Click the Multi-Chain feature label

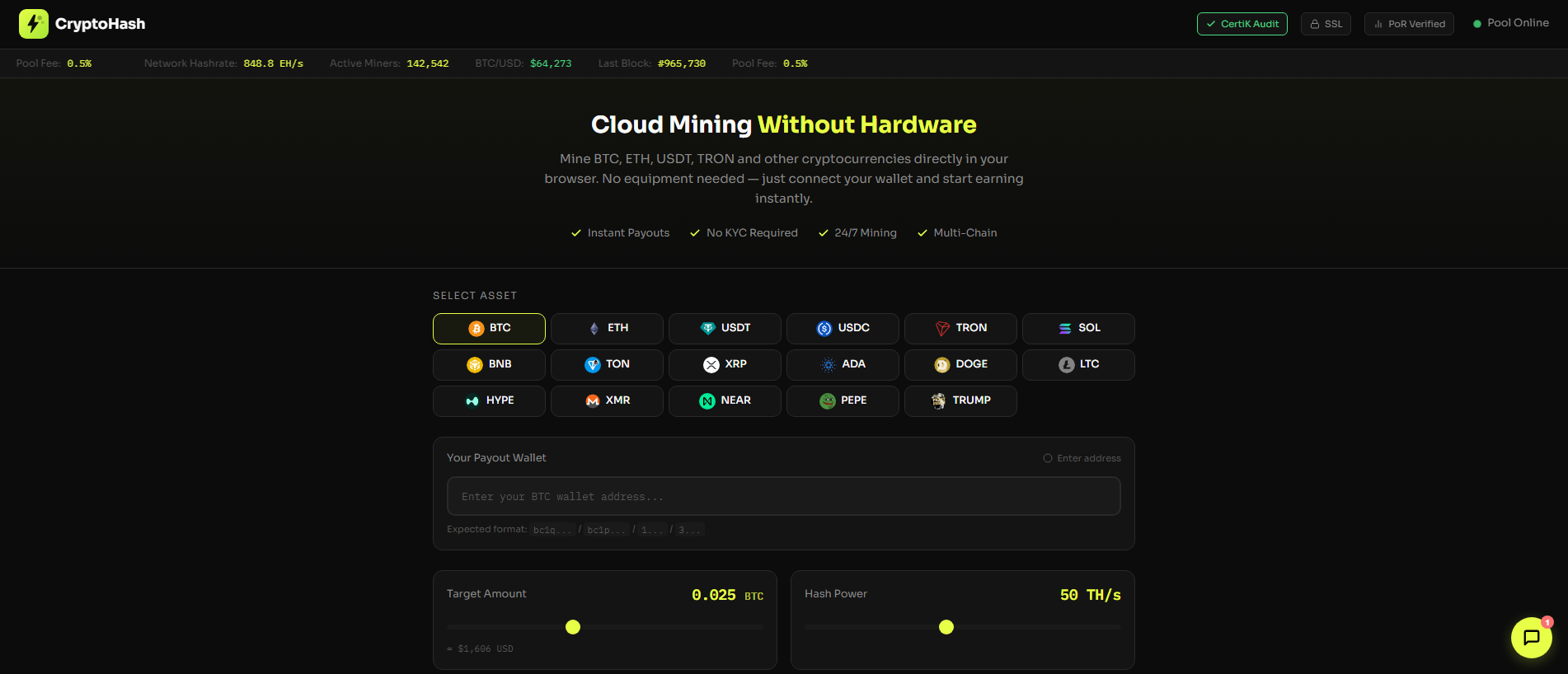tap(965, 233)
